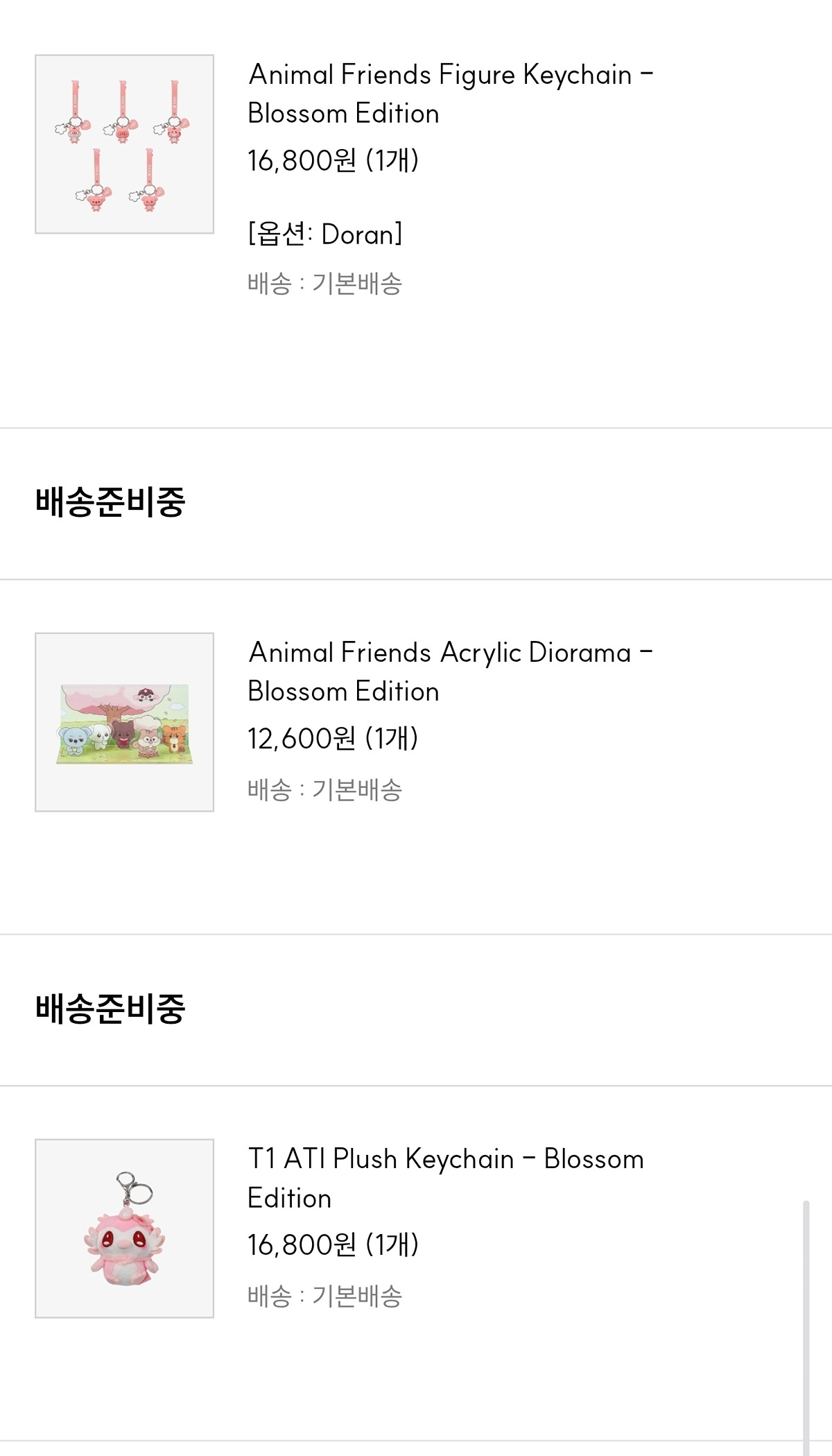Tap the Plush Keychain 16,800원 price

point(302,1245)
